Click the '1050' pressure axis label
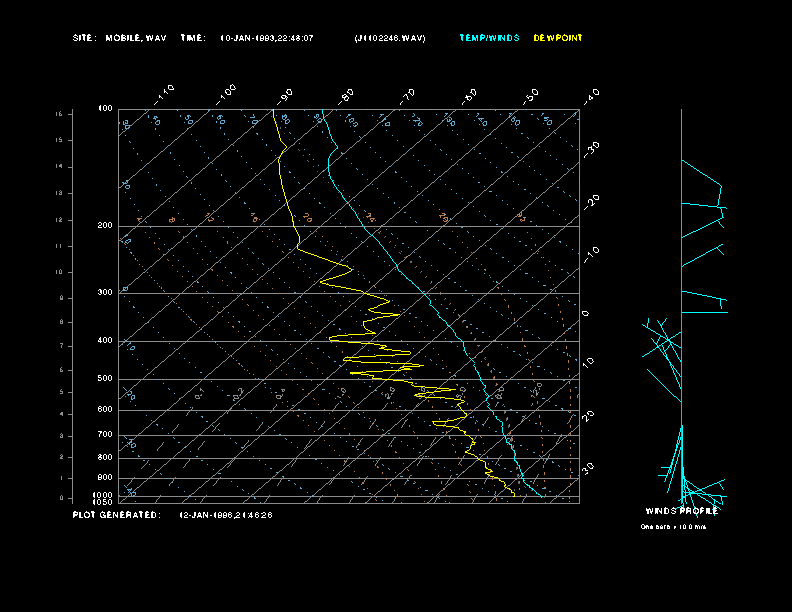The image size is (792, 612). click(x=103, y=502)
